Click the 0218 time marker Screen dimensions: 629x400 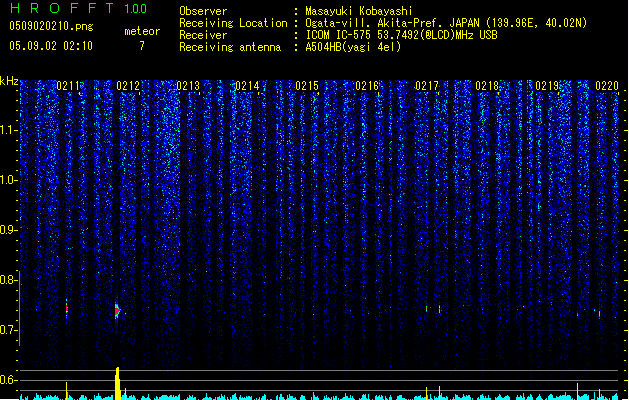coord(487,86)
